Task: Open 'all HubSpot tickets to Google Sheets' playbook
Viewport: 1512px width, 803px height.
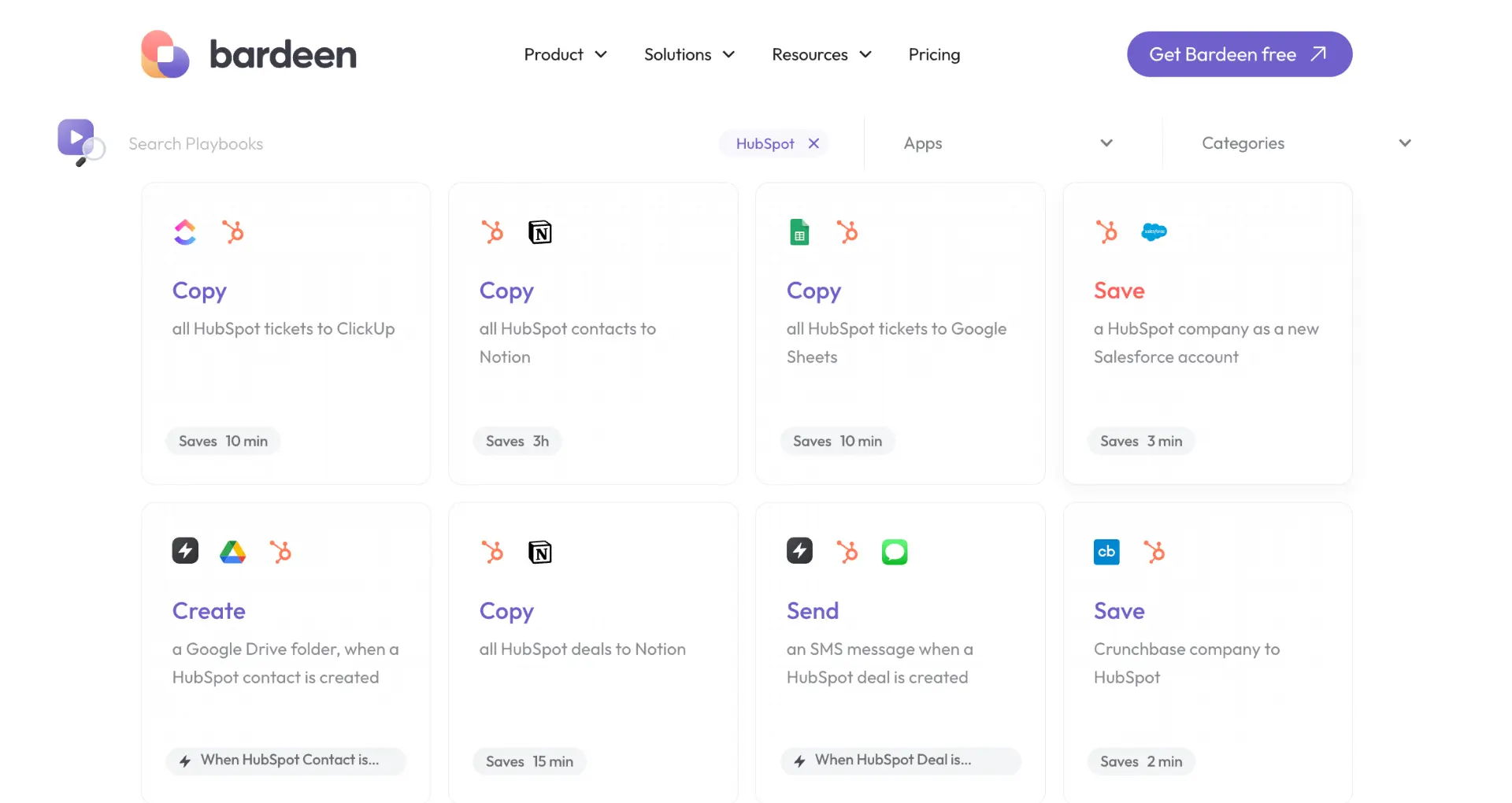Action: pyautogui.click(x=900, y=334)
